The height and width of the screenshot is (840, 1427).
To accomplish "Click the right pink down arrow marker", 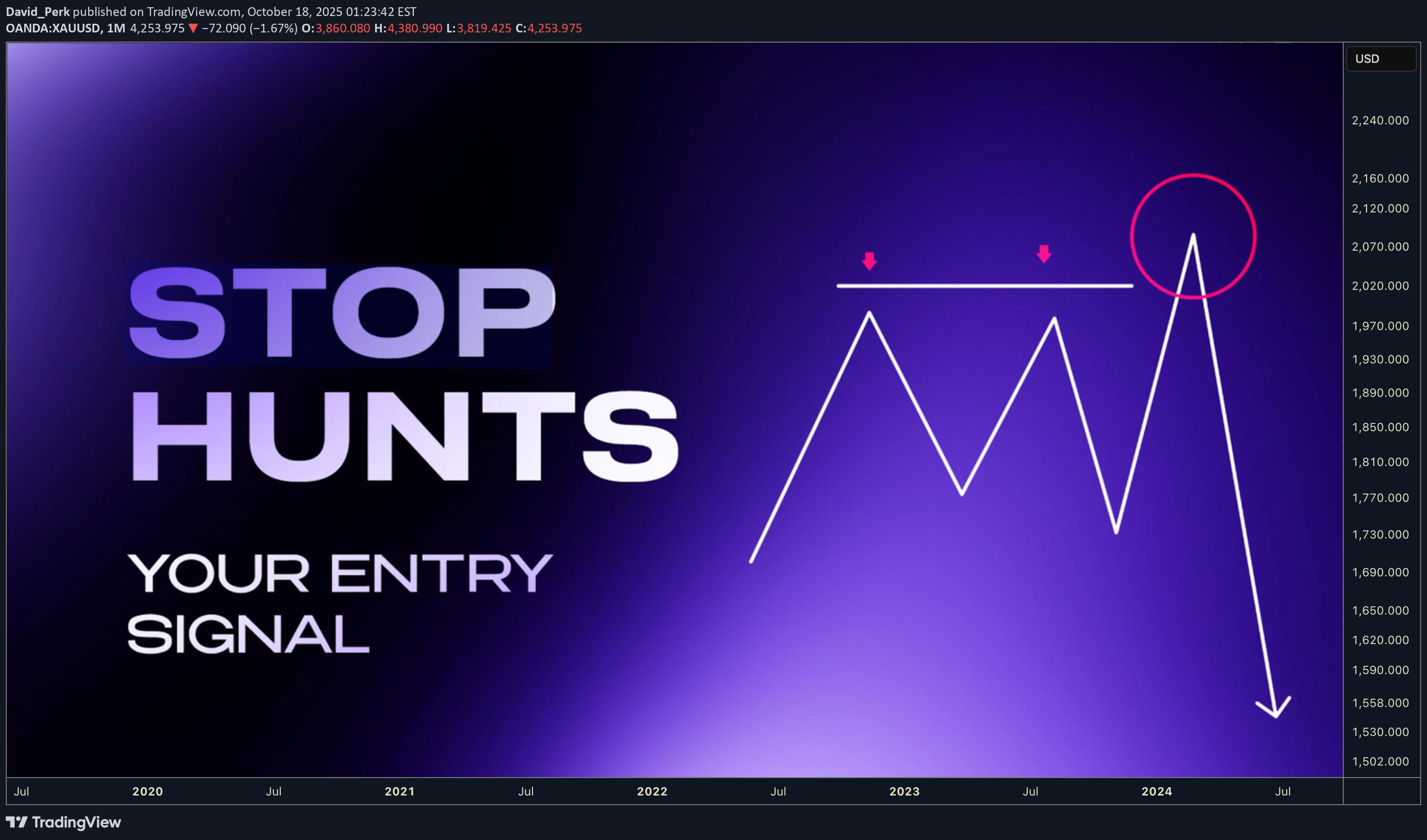I will [1044, 254].
